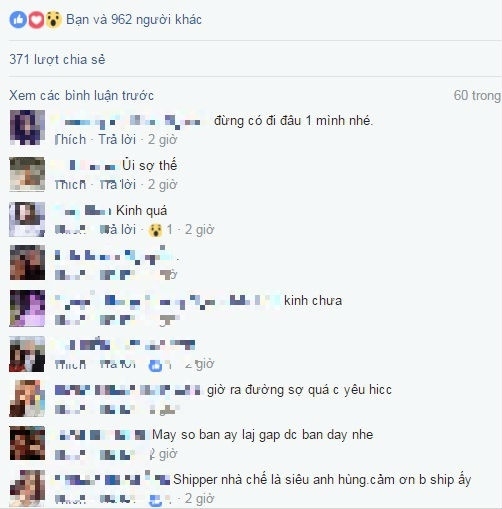Open avatar beside 'kinh chưa' comment
The height and width of the screenshot is (509, 502).
tap(27, 308)
